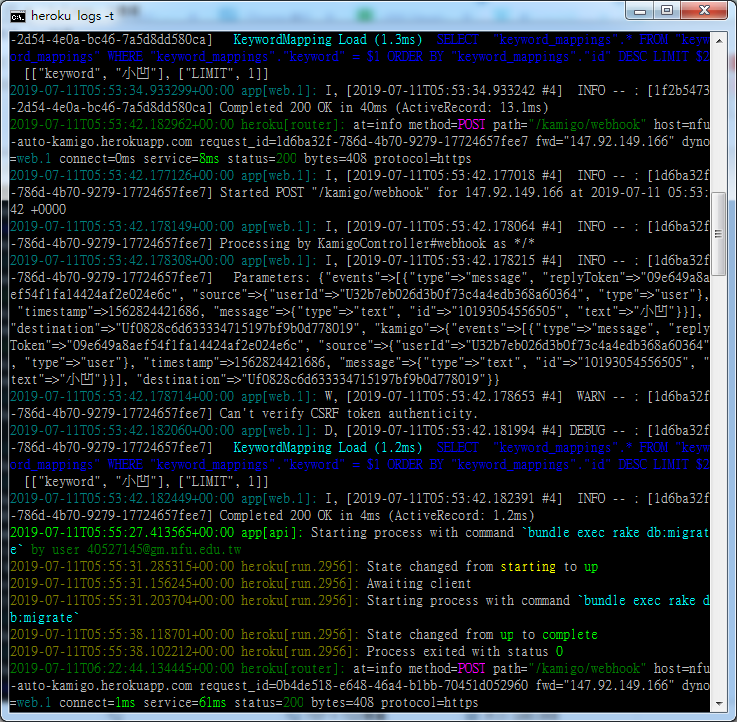This screenshot has height=722, width=737.
Task: Click the 'WARN' log level label
Action: tap(591, 397)
